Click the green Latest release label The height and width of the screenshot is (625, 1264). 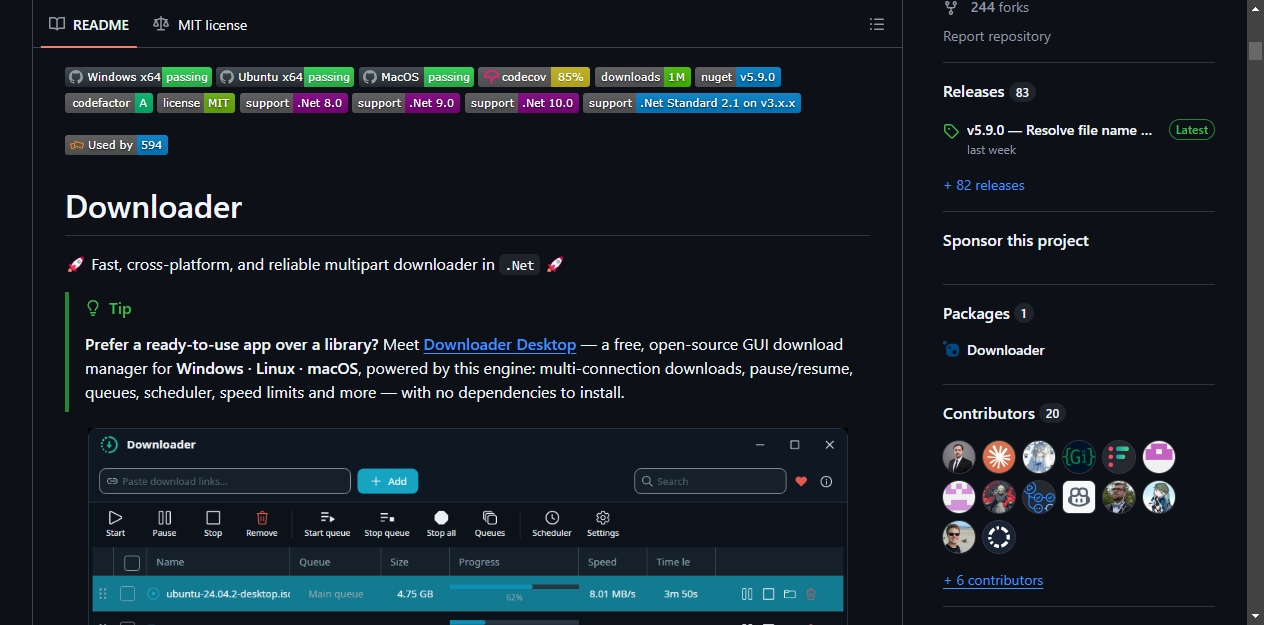coord(1192,130)
